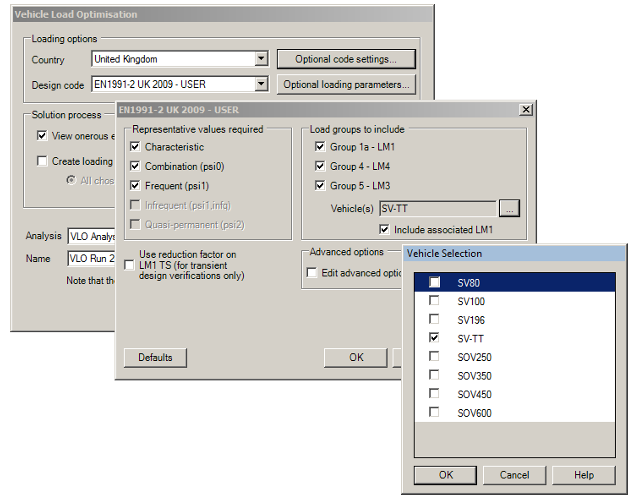This screenshot has width=631, height=500.
Task: Close the EN1991-2 UK 2009 dialog
Action: coord(526,109)
